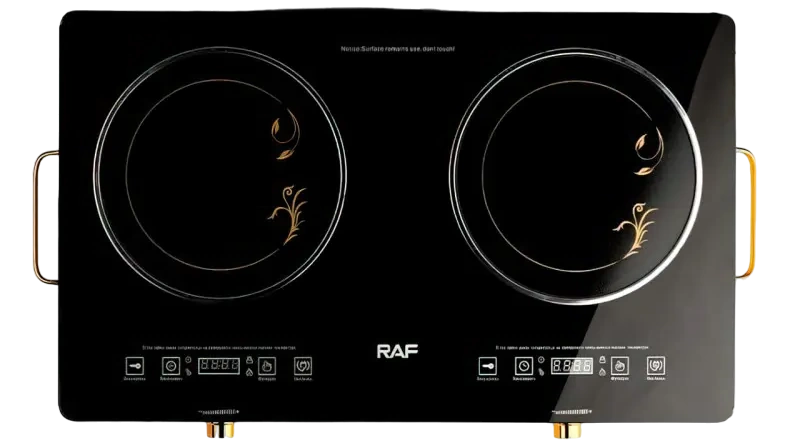Click the right golden knob at bottom edge
Screen dimensions: 800x443
pyautogui.click(x=567, y=430)
